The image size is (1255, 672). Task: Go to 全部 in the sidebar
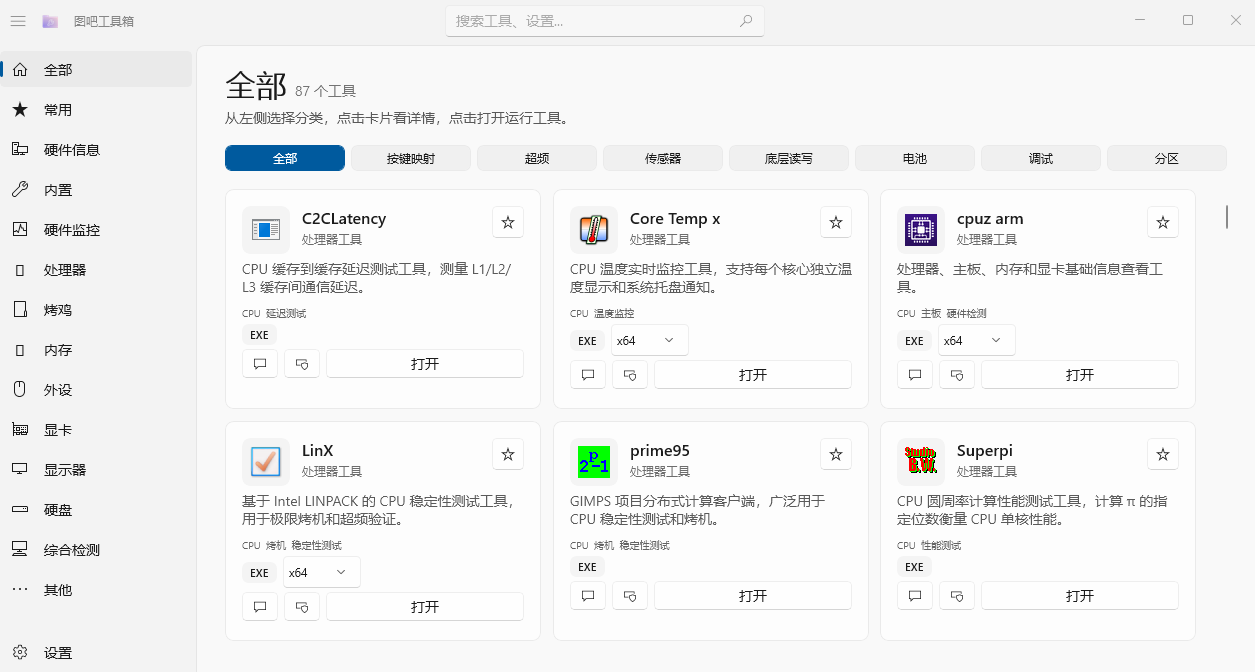pos(96,70)
